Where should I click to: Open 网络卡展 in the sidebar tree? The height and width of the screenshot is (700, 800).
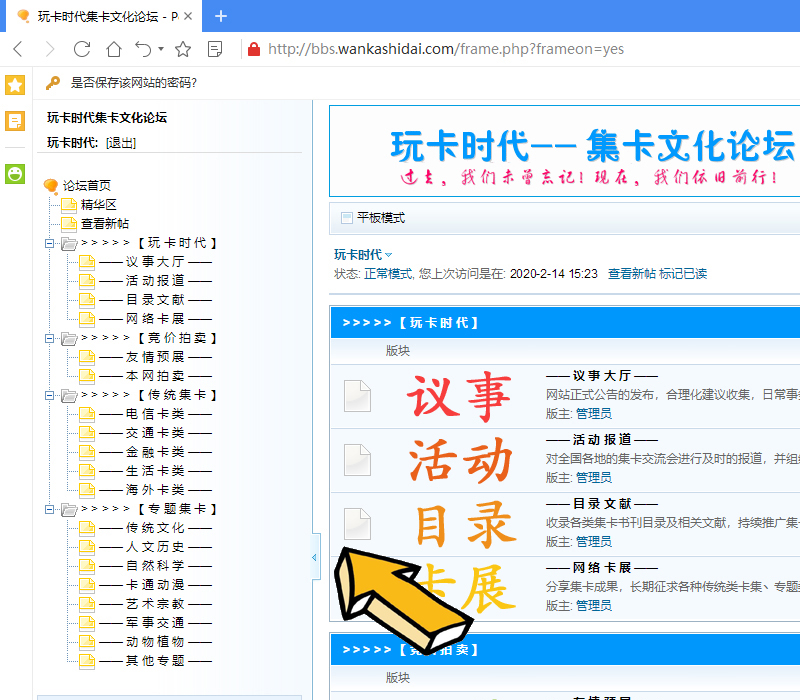coord(155,319)
